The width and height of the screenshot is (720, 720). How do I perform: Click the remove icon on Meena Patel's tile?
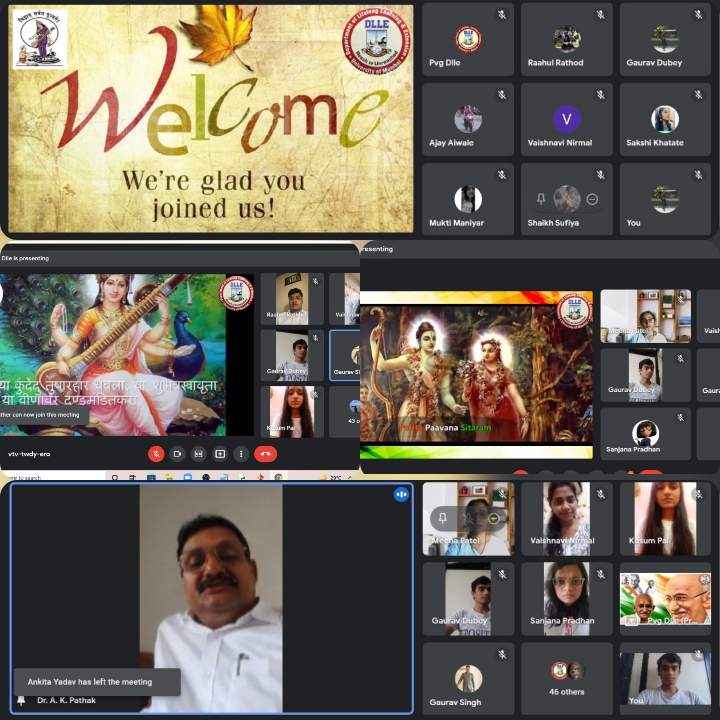click(x=493, y=518)
